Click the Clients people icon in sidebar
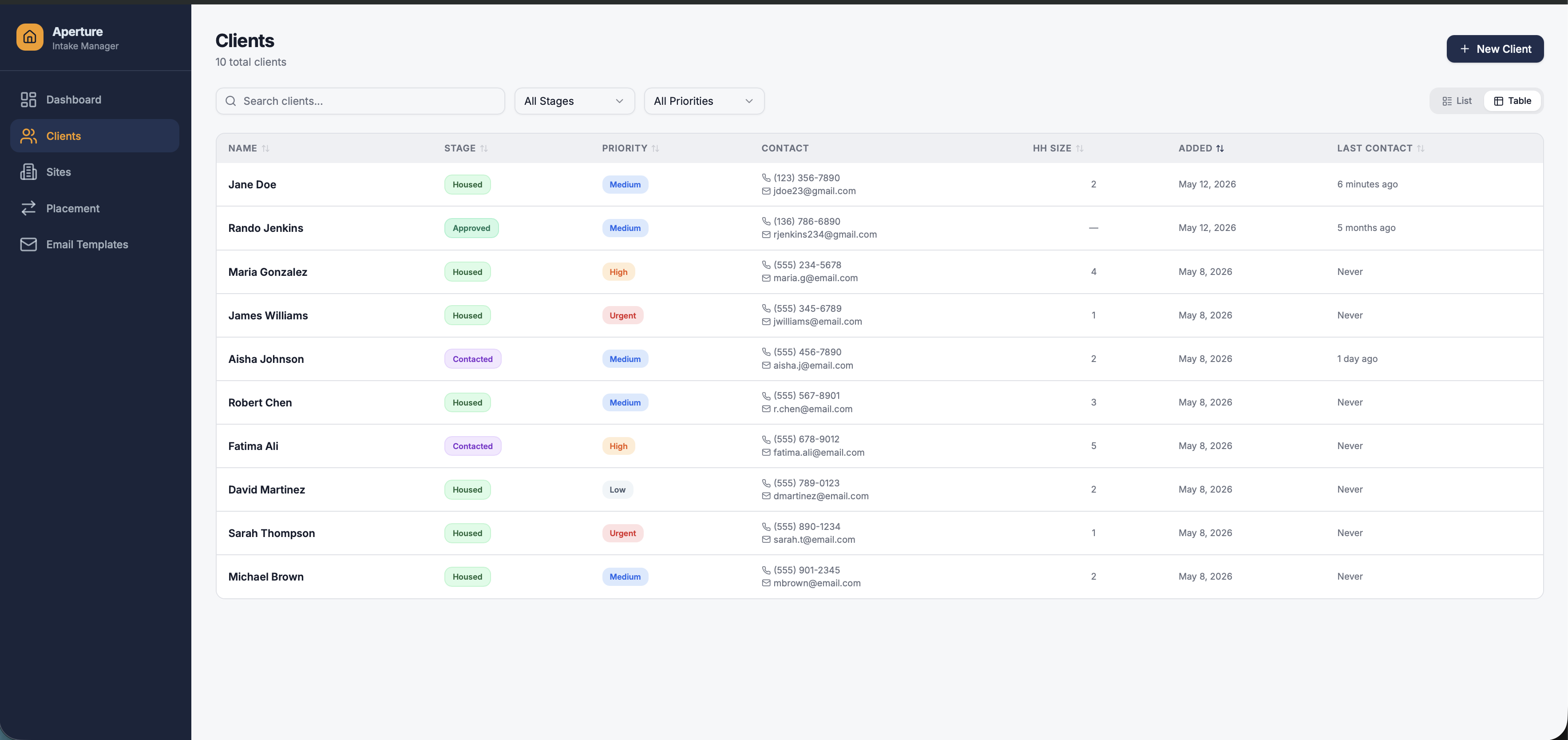The width and height of the screenshot is (1568, 740). coord(28,136)
